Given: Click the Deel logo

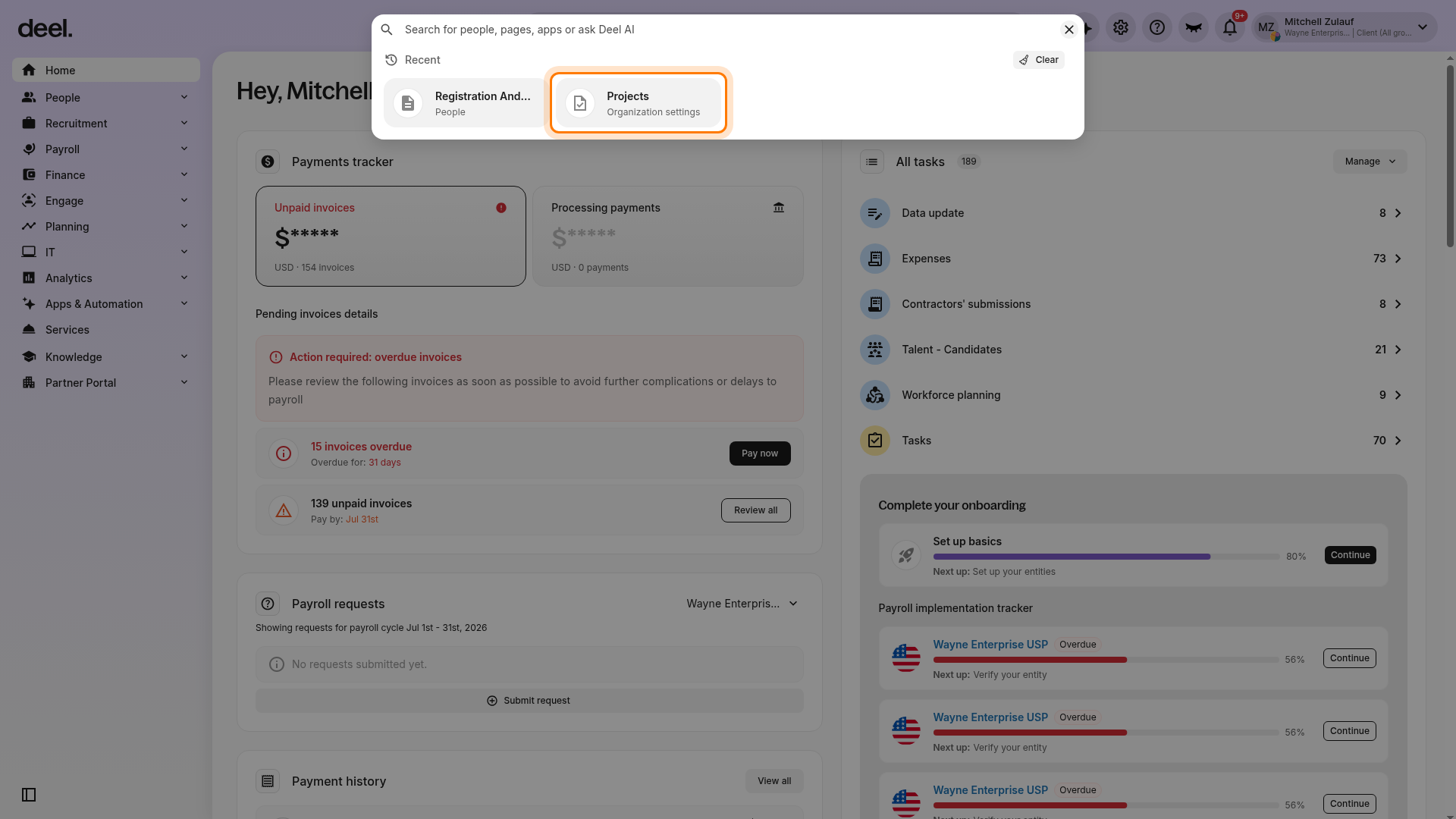Looking at the screenshot, I should pyautogui.click(x=45, y=29).
